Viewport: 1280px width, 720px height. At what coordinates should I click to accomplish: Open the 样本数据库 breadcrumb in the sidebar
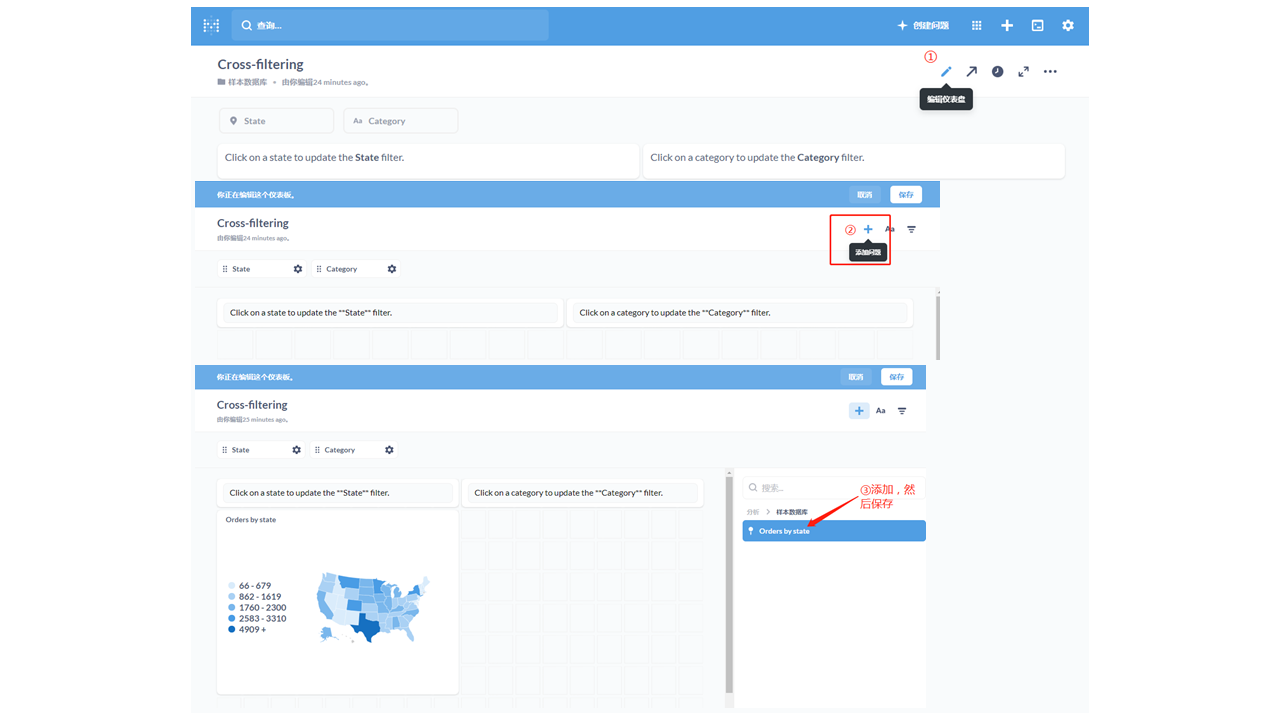pos(796,511)
